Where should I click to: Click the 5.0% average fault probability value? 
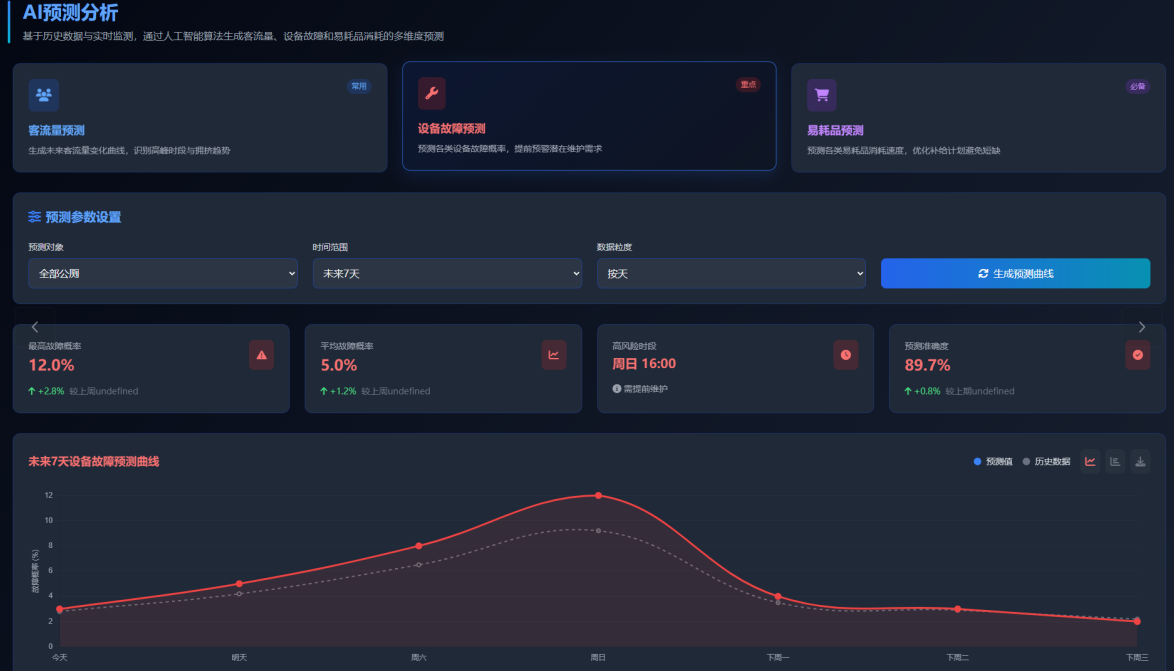[x=339, y=365]
